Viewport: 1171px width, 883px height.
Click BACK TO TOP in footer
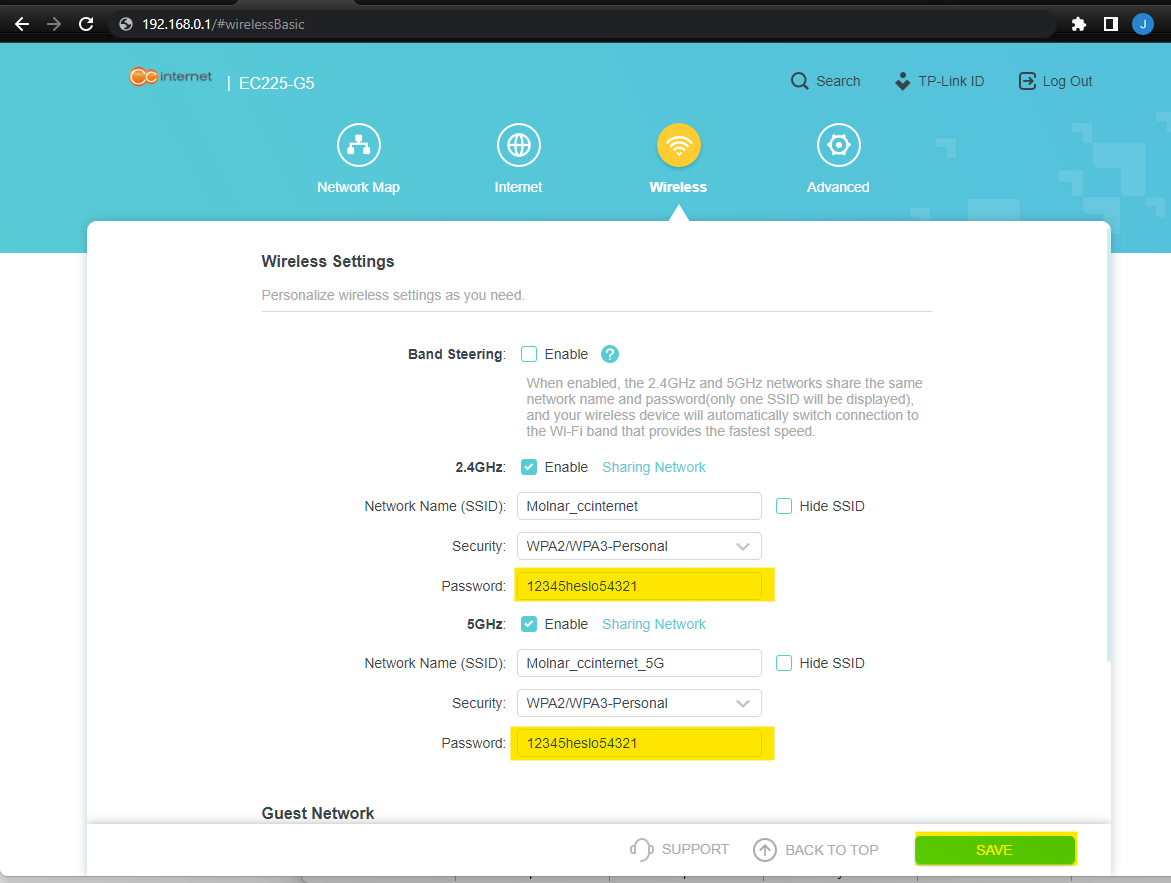coord(816,850)
